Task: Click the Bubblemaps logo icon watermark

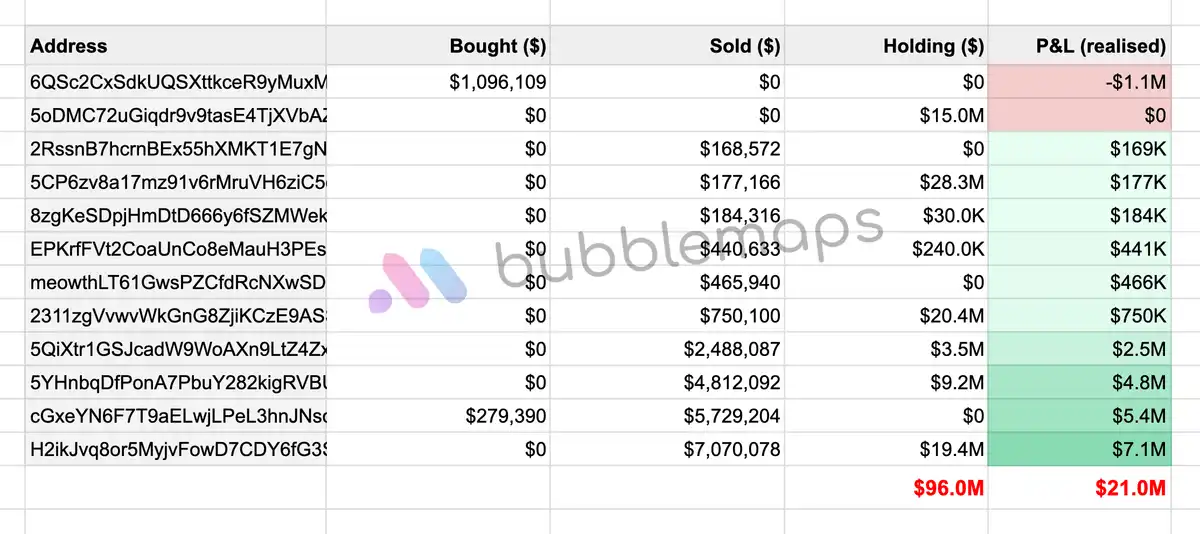Action: [417, 277]
